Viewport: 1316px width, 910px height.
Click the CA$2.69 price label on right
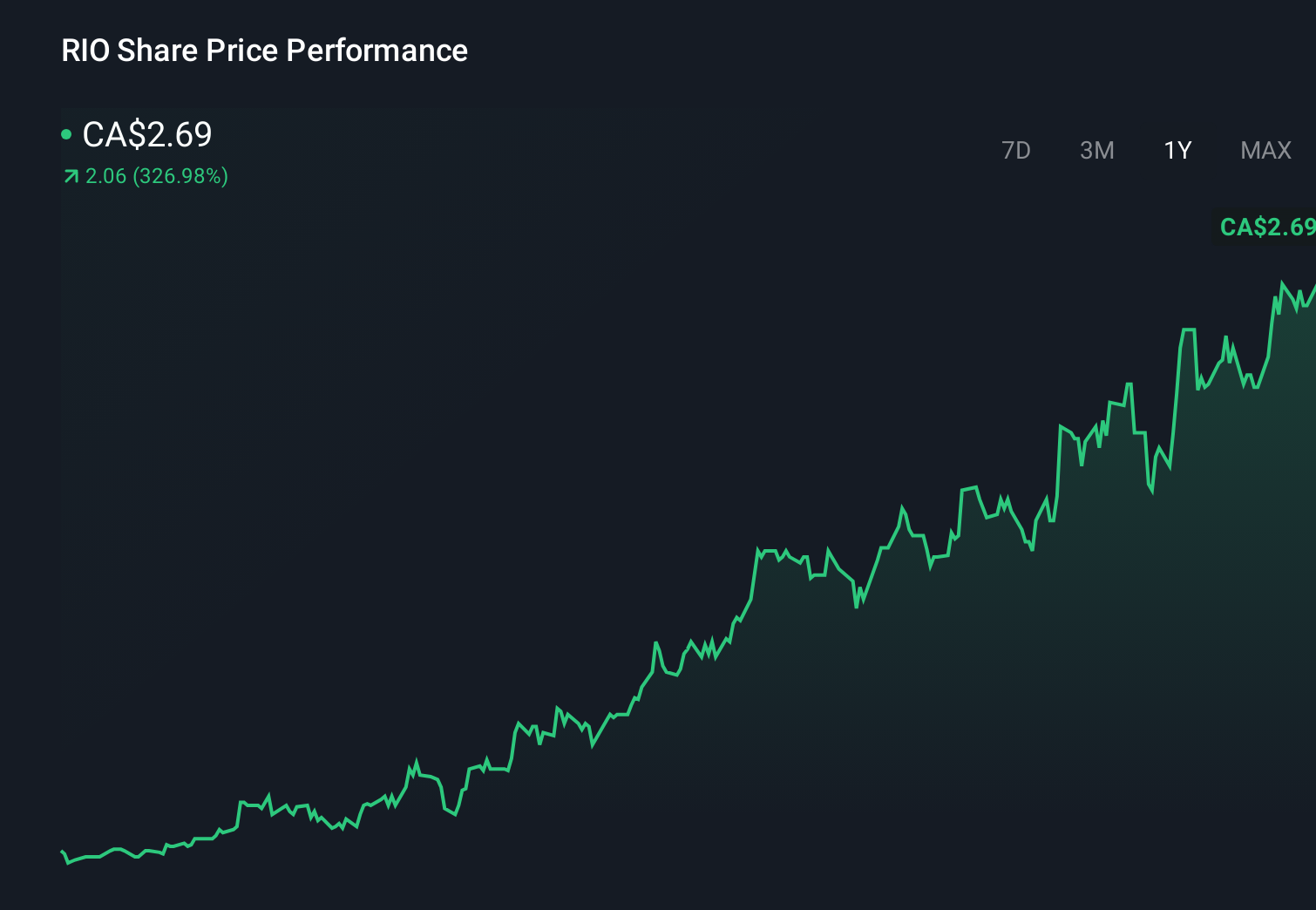tap(1266, 228)
